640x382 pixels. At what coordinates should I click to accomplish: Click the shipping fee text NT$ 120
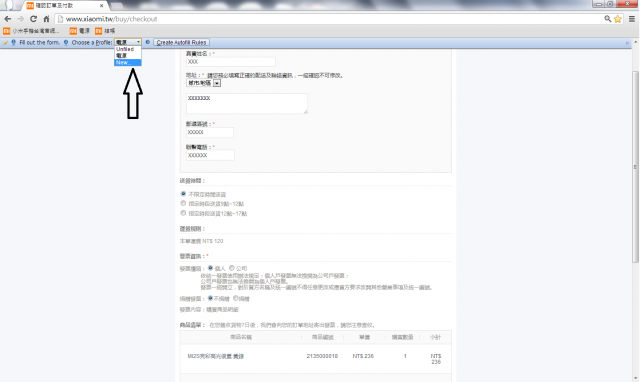[213, 241]
